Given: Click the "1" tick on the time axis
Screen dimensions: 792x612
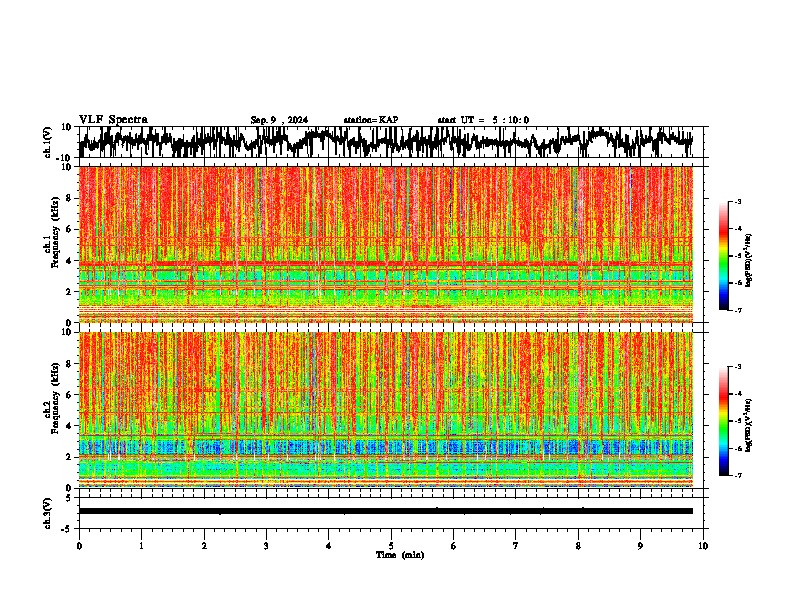Looking at the screenshot, I should (141, 546).
